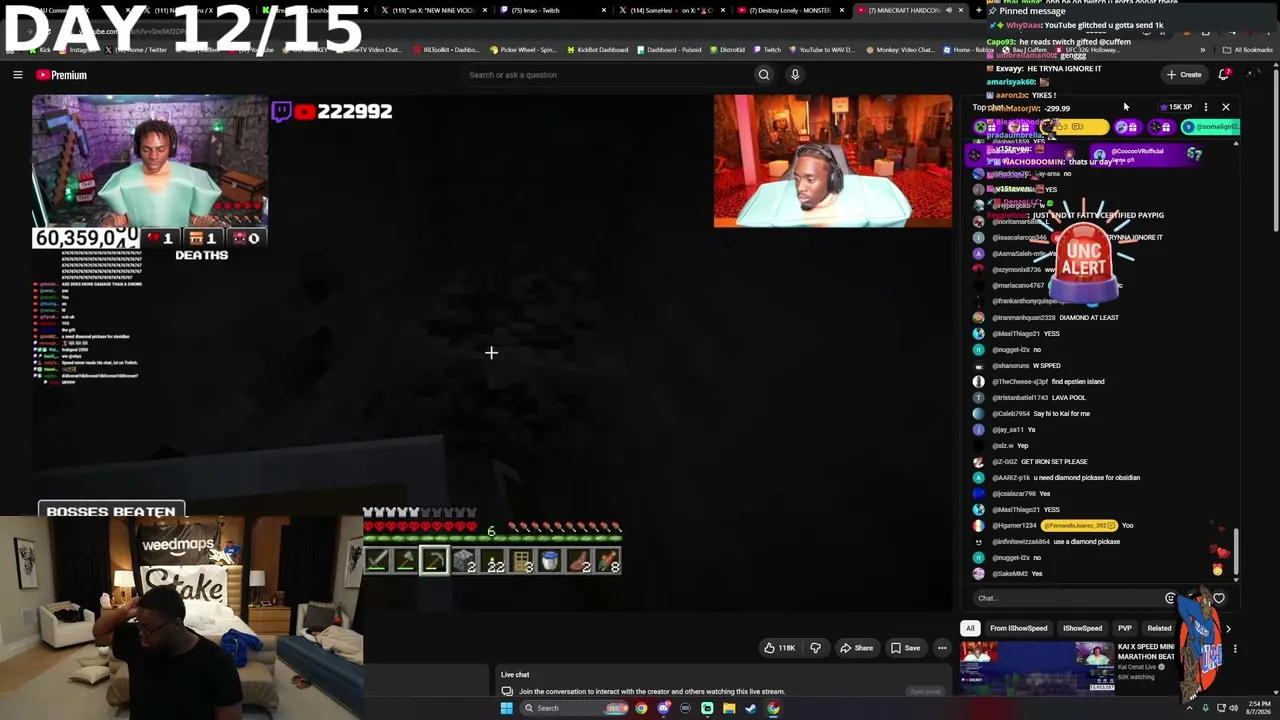Show more filter chips with arrow
The height and width of the screenshot is (720, 1280).
(1228, 628)
